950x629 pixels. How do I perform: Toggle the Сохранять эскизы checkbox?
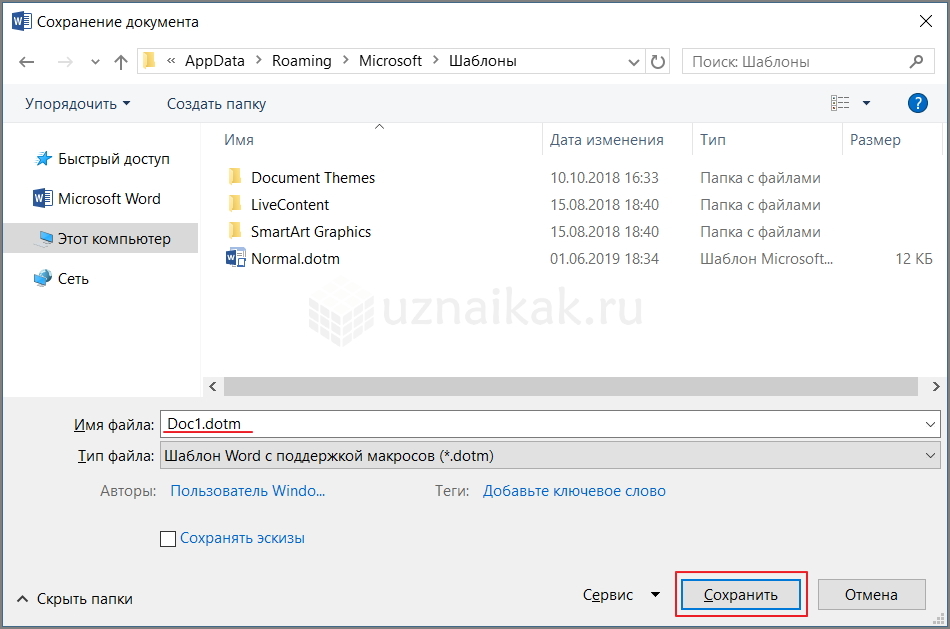tap(168, 539)
